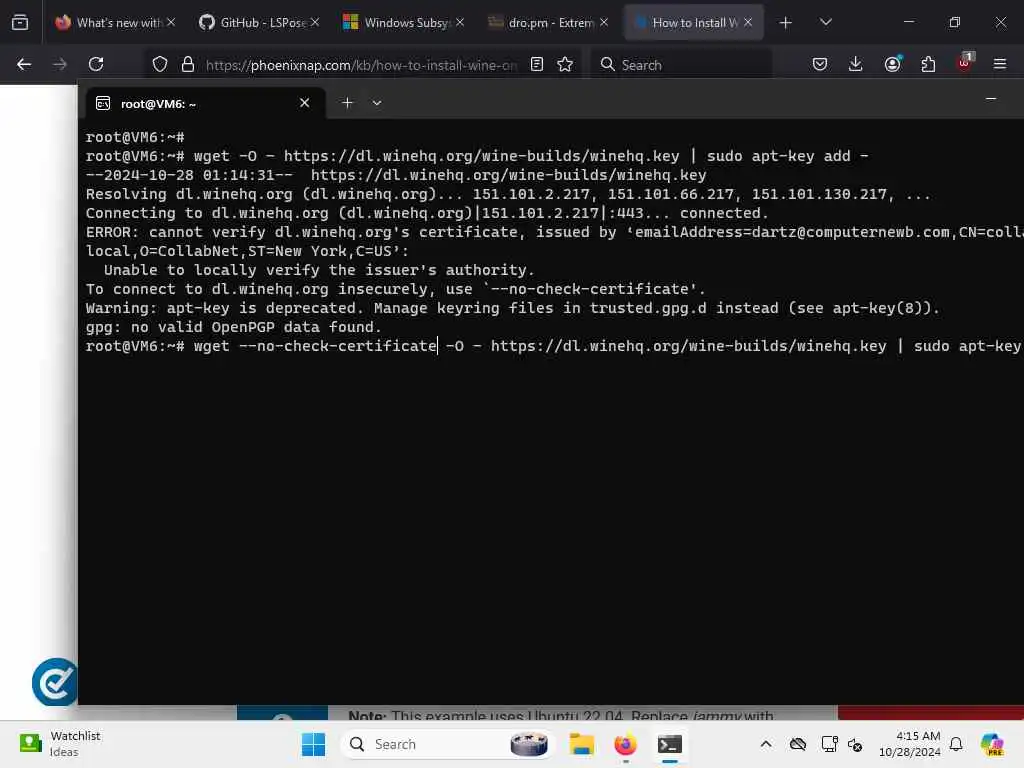Switch to dro.pm - Extreme tab
This screenshot has height=768, width=1024.
pyautogui.click(x=549, y=22)
